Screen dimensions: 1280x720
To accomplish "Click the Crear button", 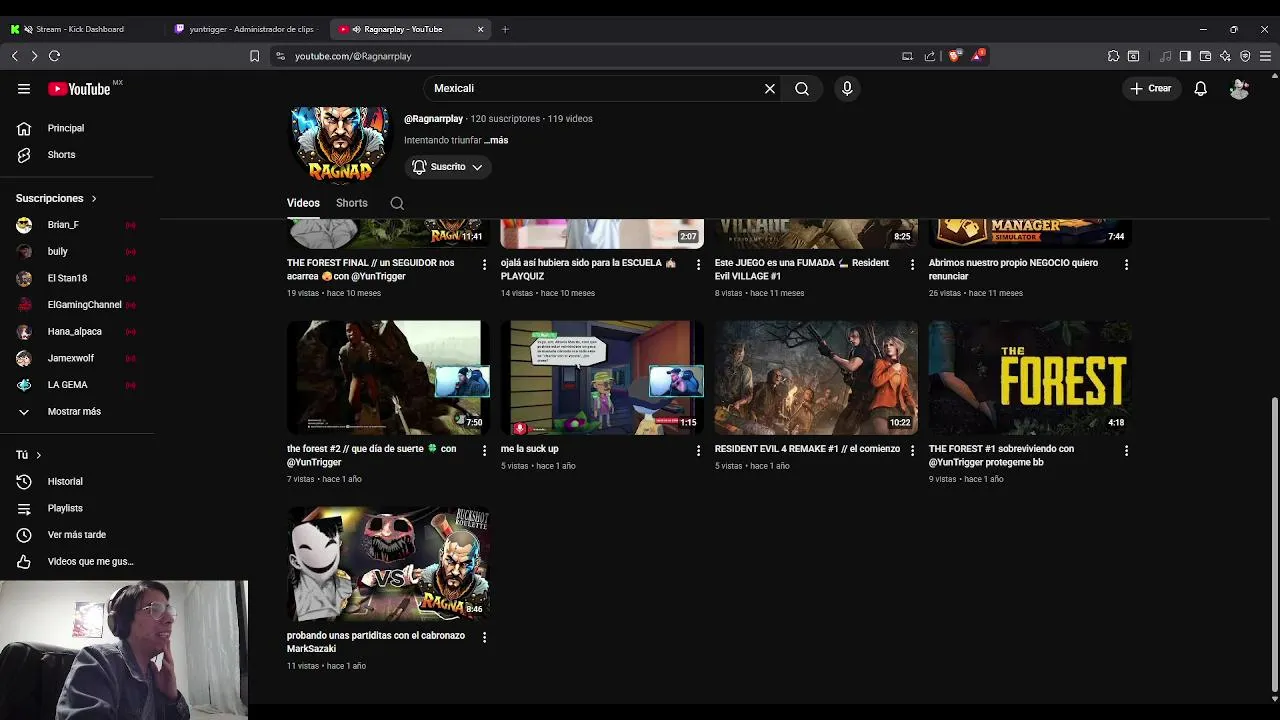I will point(1150,89).
